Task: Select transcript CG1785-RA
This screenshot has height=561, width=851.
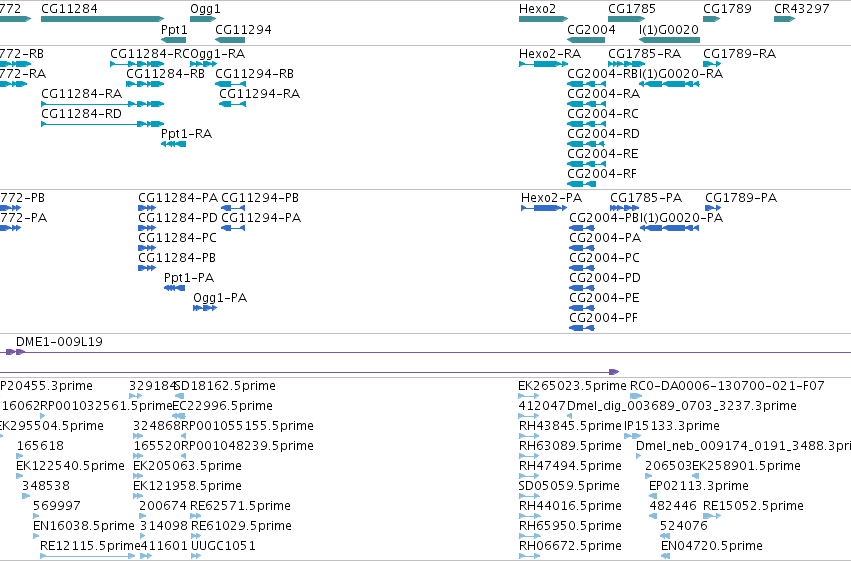Action: pos(644,54)
